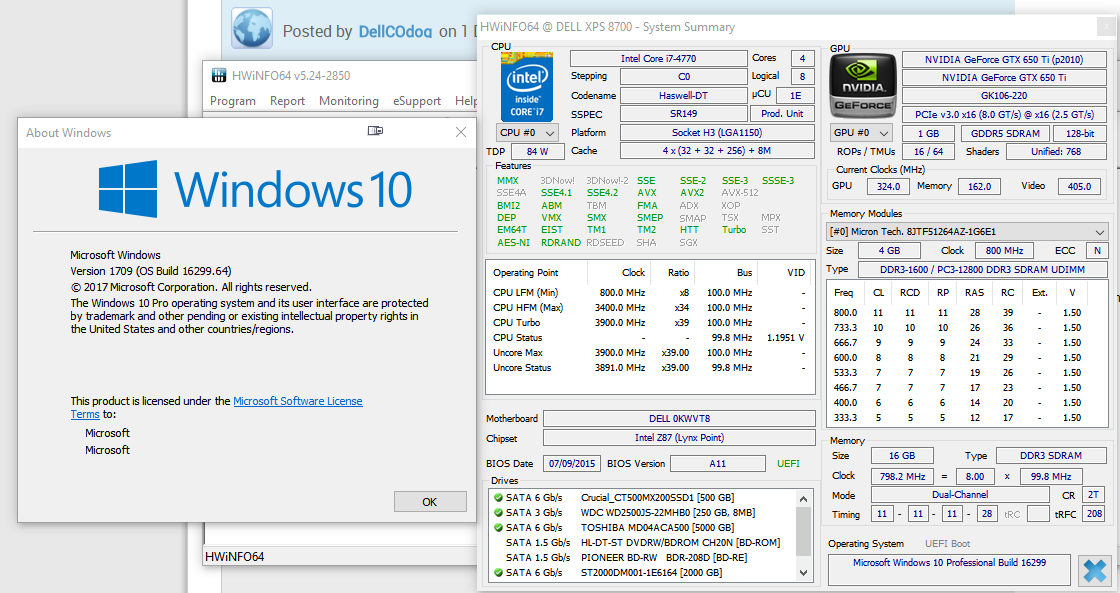Viewport: 1120px width, 593px height.
Task: Click the green check beside Crucial SSD drive
Action: coord(498,497)
